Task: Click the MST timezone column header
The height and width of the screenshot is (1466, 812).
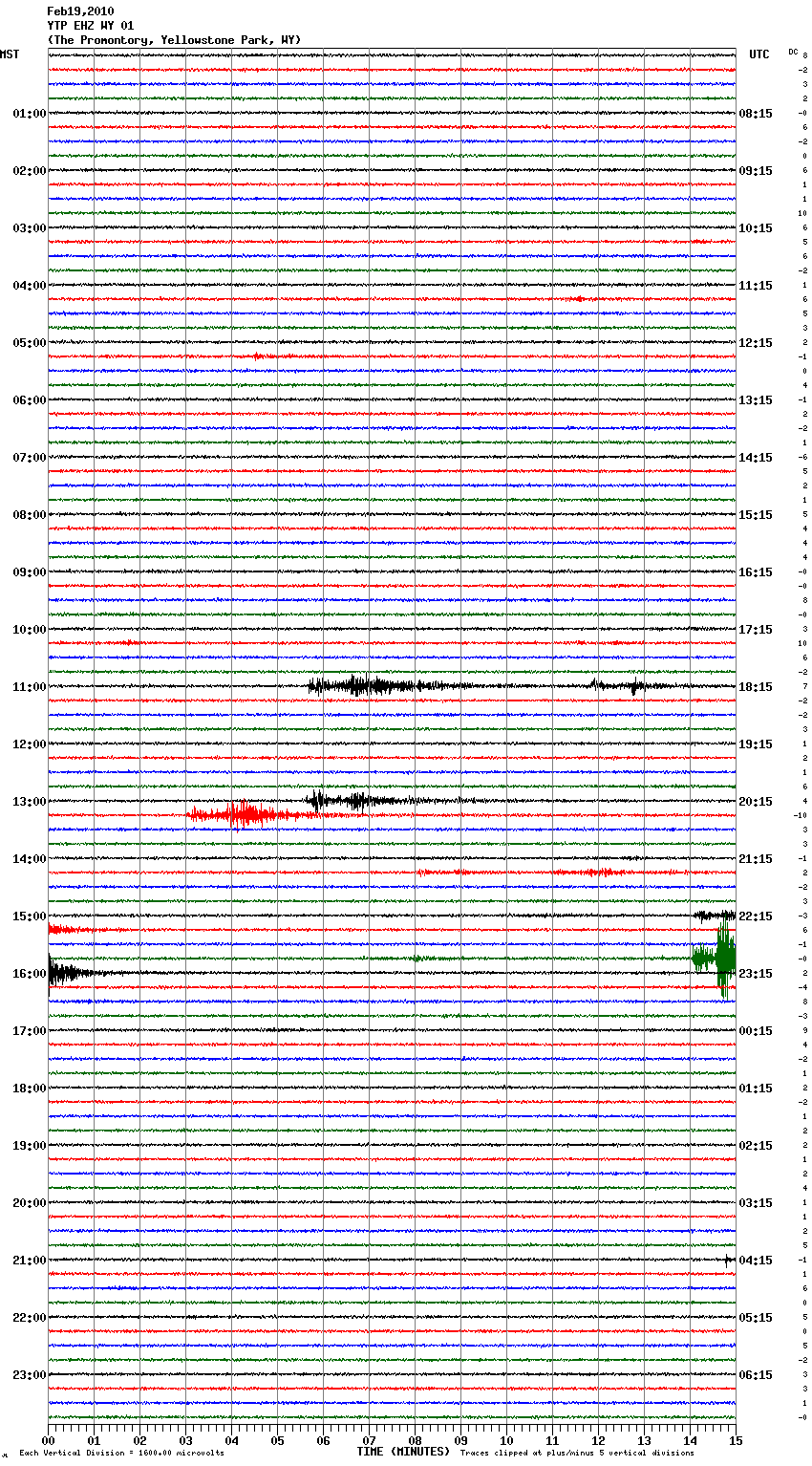Action: click(x=10, y=54)
